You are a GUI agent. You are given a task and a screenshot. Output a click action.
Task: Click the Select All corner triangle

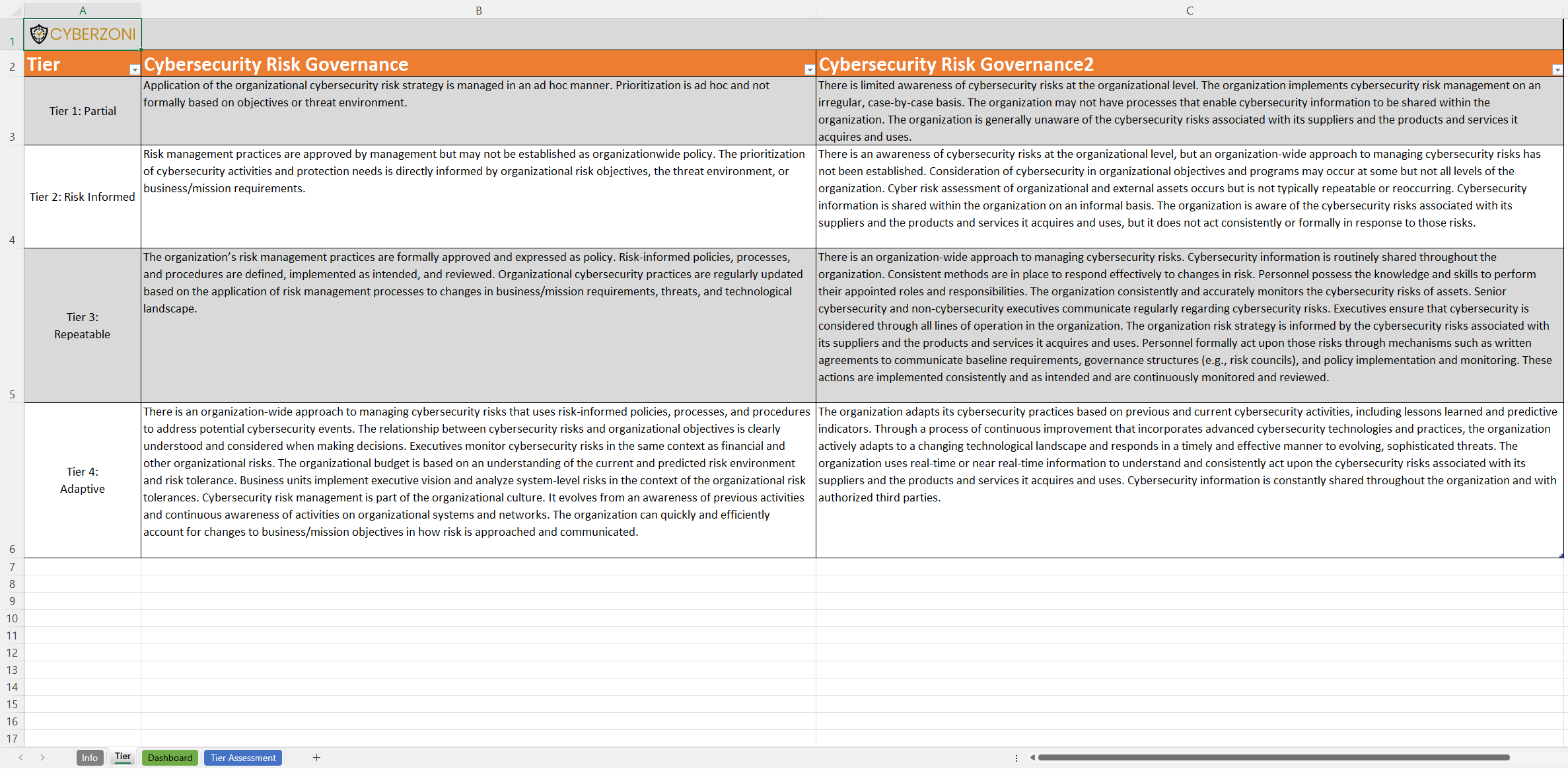coord(17,11)
